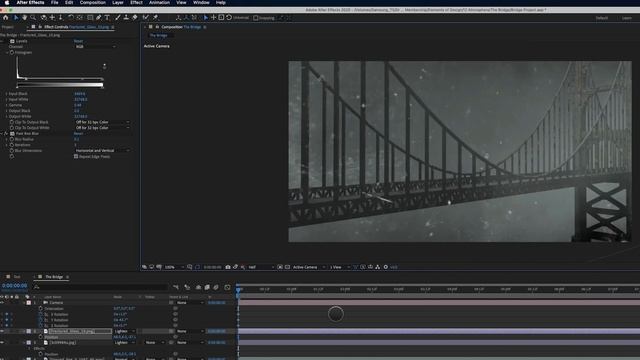Select the Selection arrow tool
This screenshot has width=640, height=360.
pyautogui.click(x=16, y=18)
